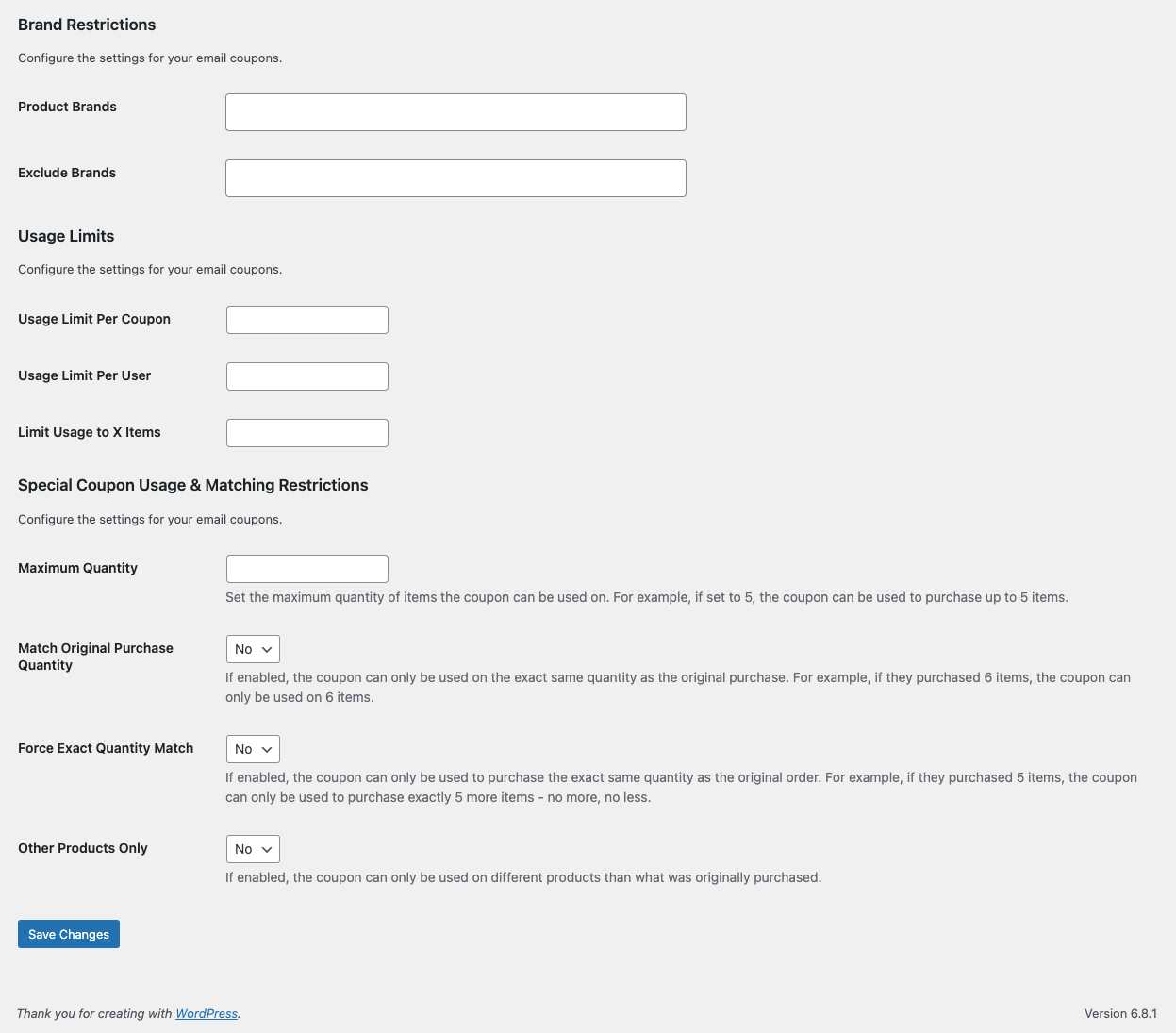Click the "Usage Limit Per User" label
This screenshot has height=1033, width=1176.
84,375
